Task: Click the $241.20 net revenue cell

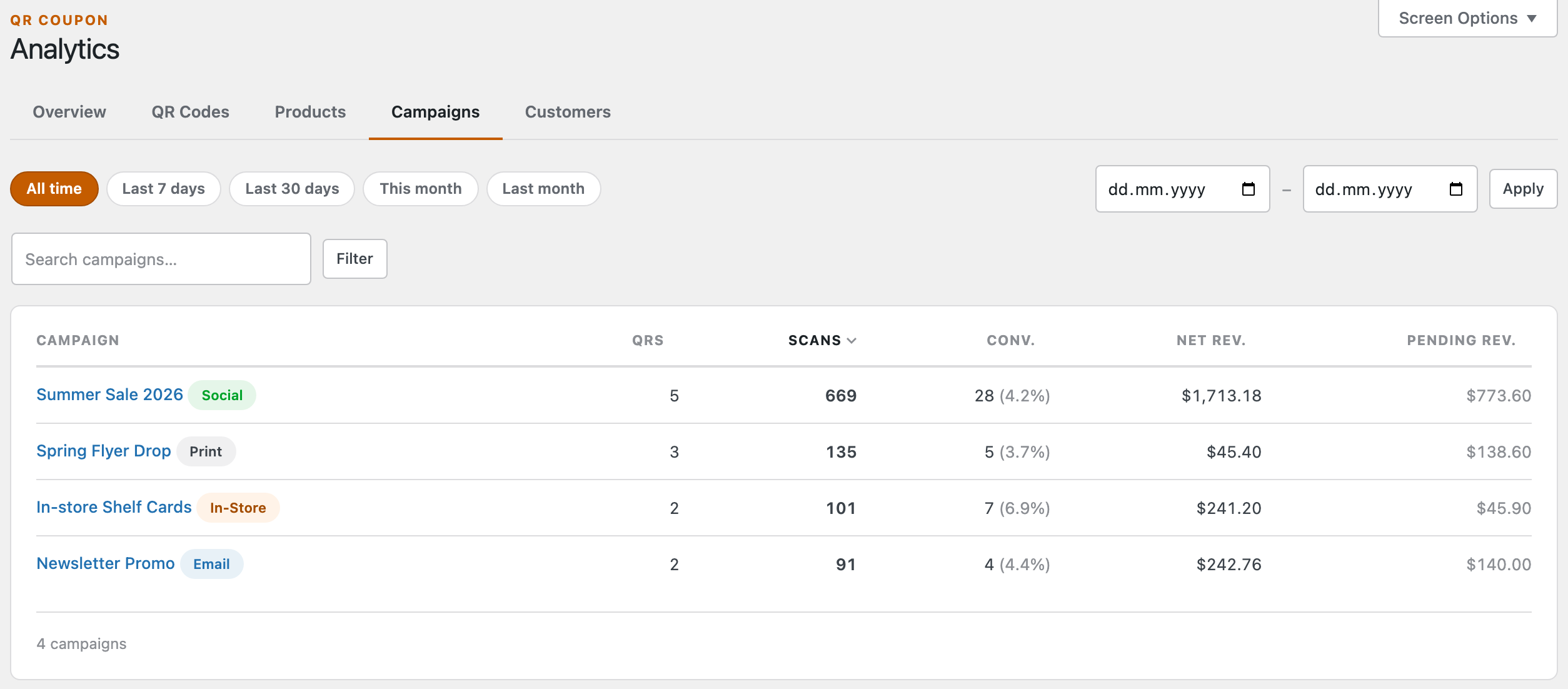Action: point(1229,508)
